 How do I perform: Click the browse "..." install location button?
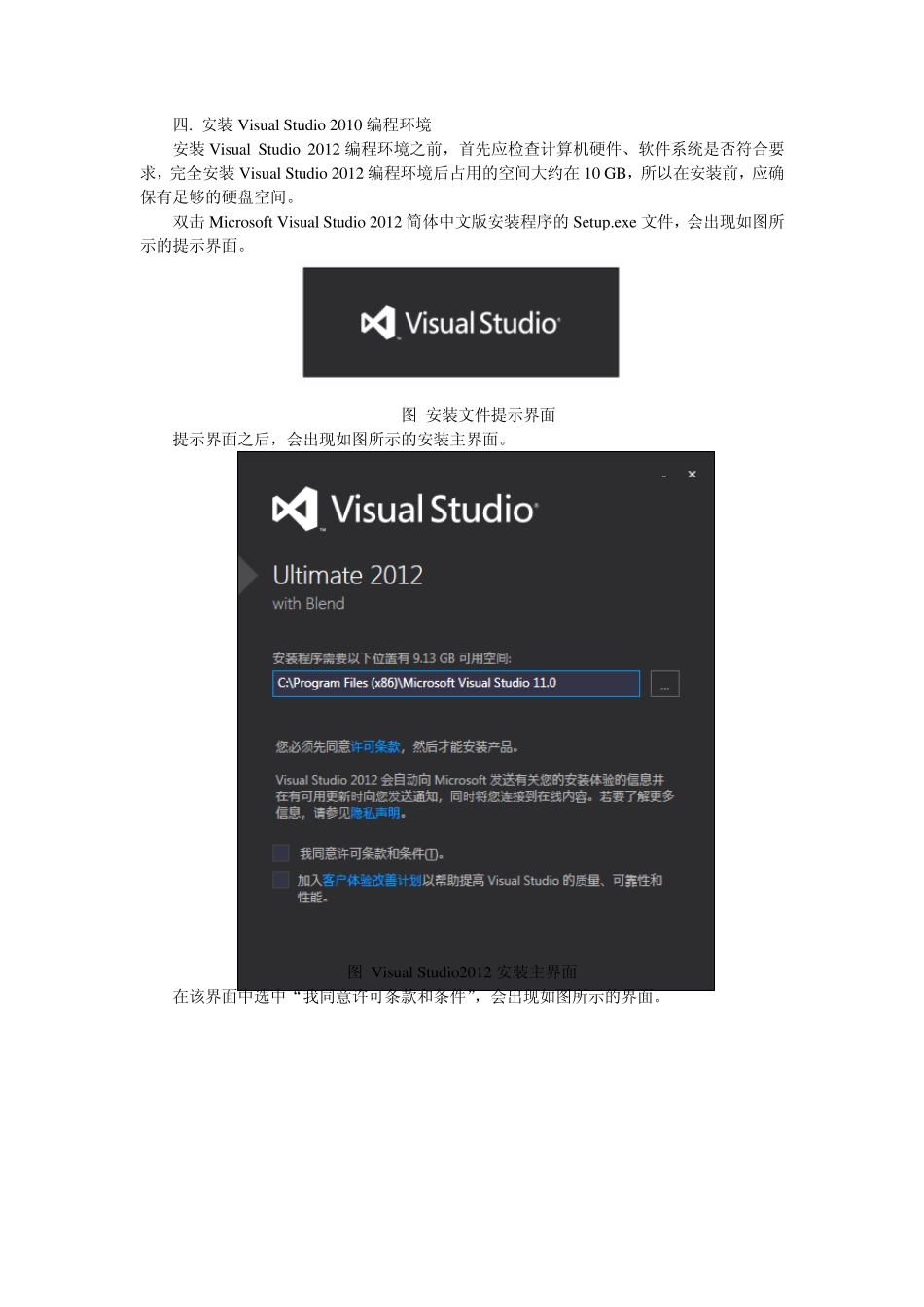click(x=664, y=684)
